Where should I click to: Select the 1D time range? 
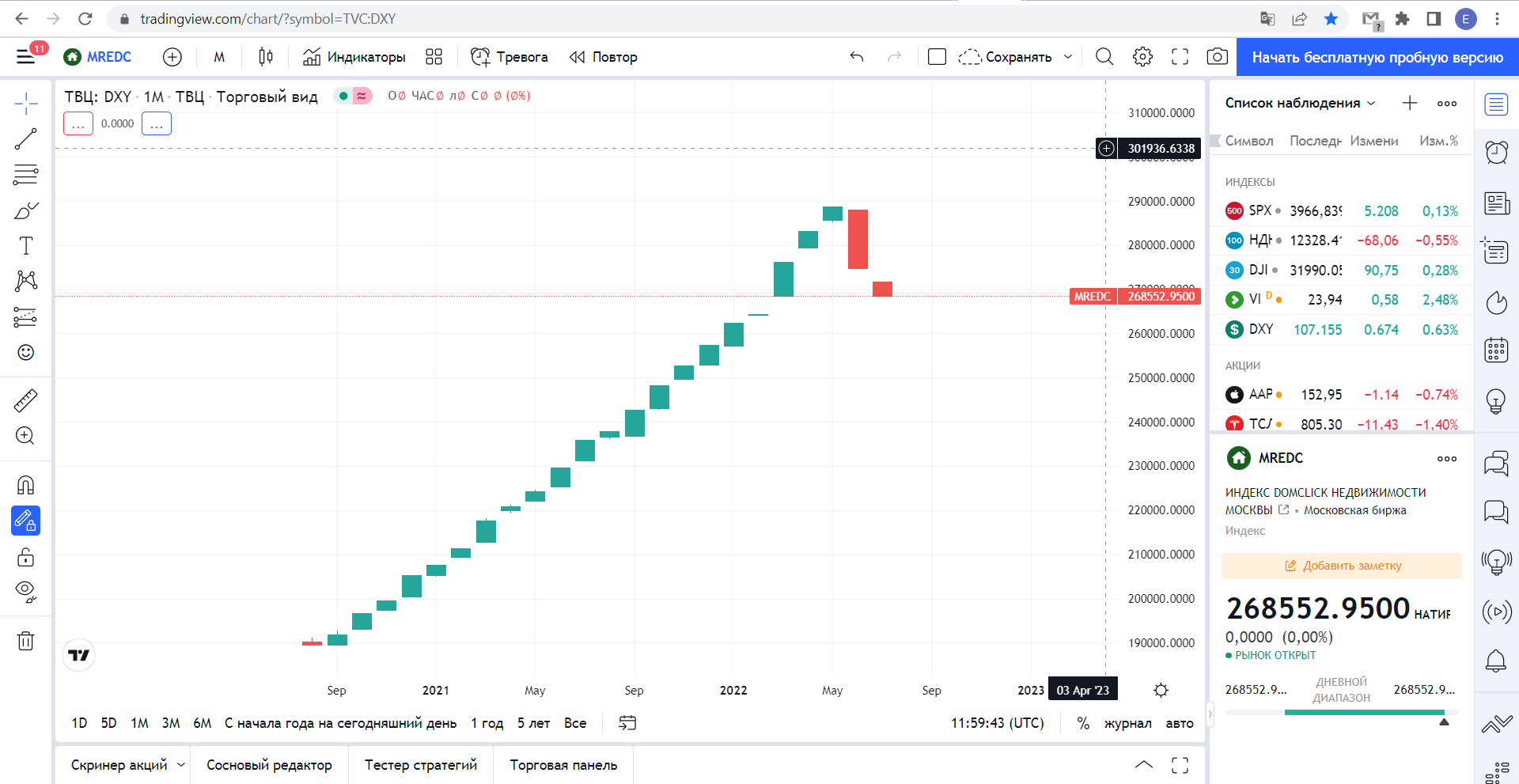(79, 723)
